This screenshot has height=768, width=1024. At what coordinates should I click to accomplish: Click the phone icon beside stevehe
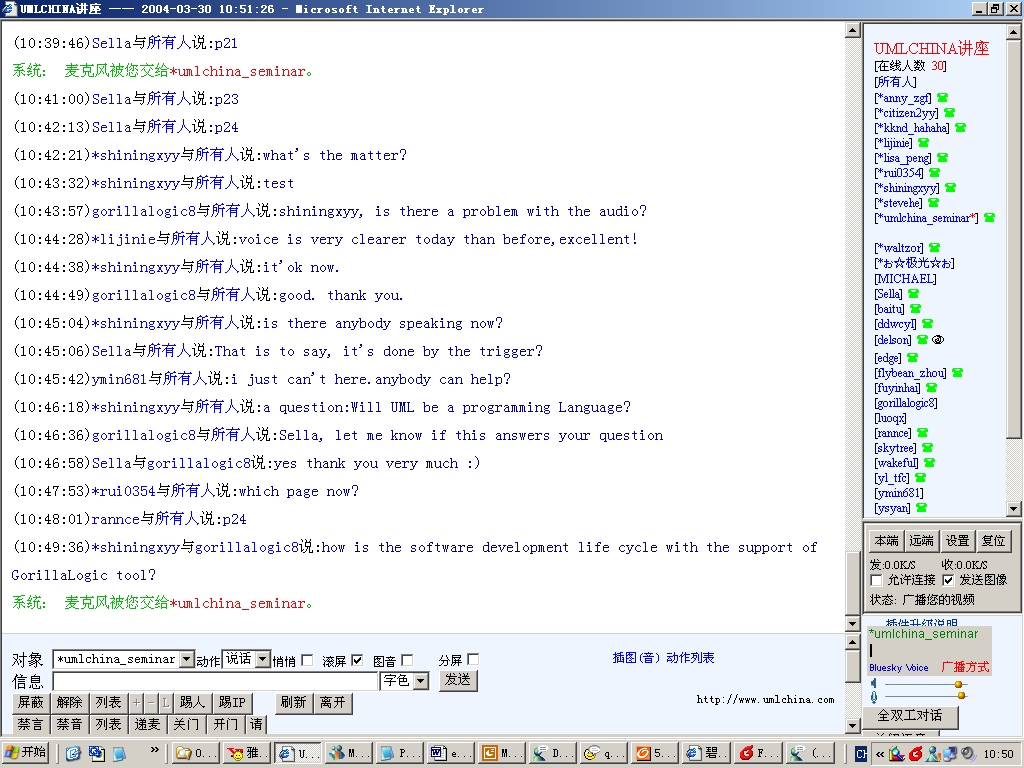click(934, 203)
